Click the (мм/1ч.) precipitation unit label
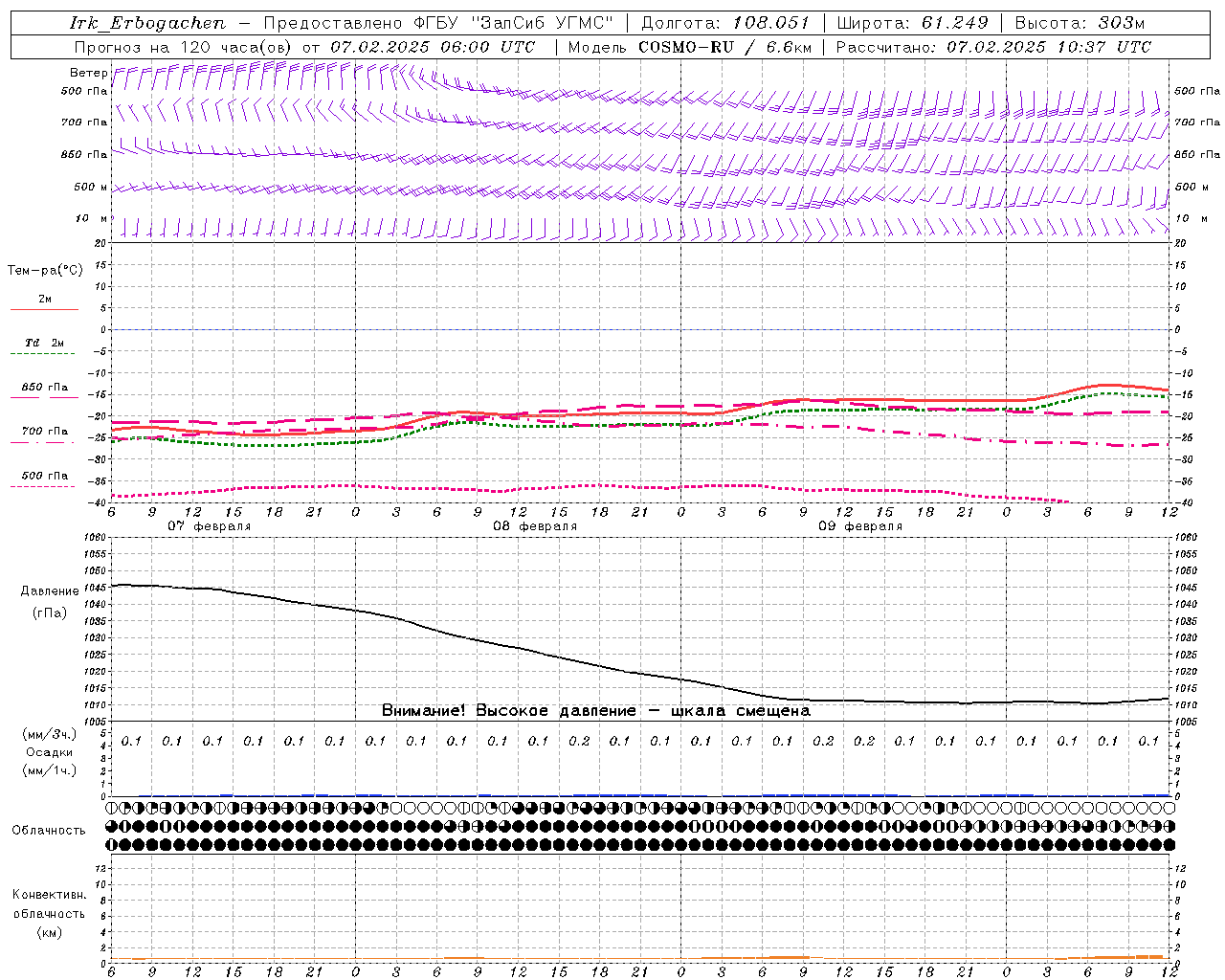 coord(50,770)
